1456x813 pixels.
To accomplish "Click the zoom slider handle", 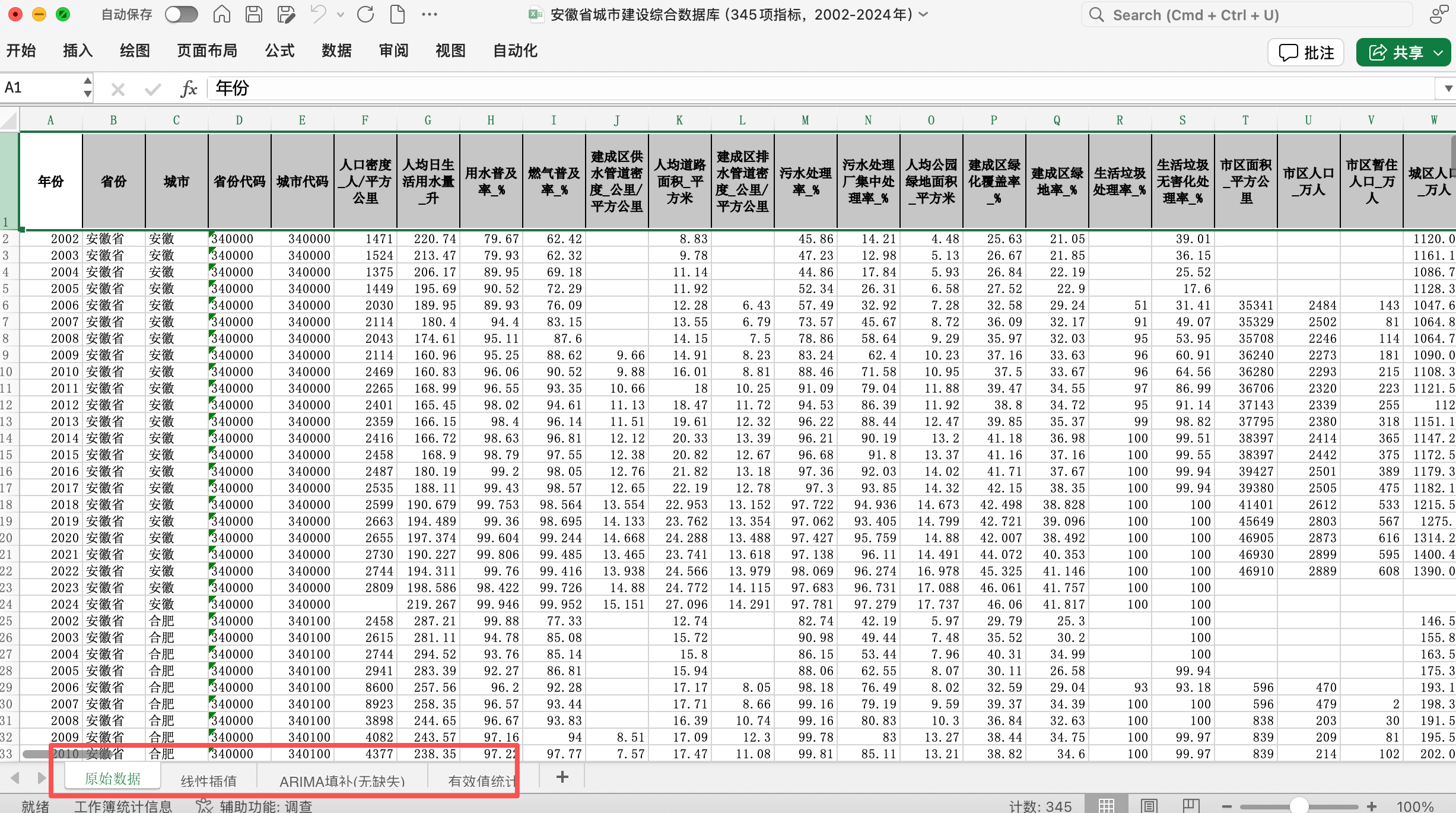I will coord(1299,805).
